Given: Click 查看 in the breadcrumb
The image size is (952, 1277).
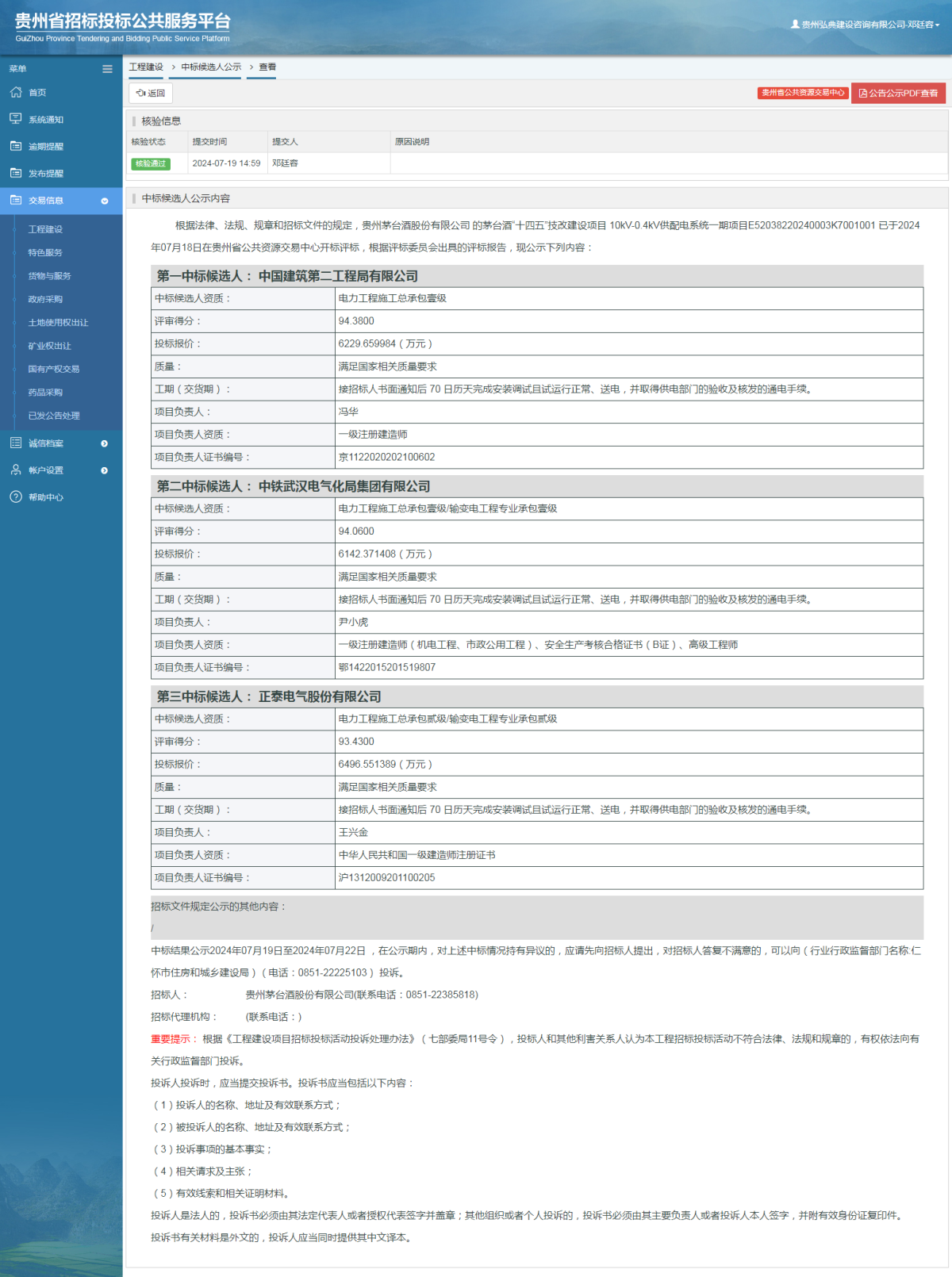Looking at the screenshot, I should (267, 67).
